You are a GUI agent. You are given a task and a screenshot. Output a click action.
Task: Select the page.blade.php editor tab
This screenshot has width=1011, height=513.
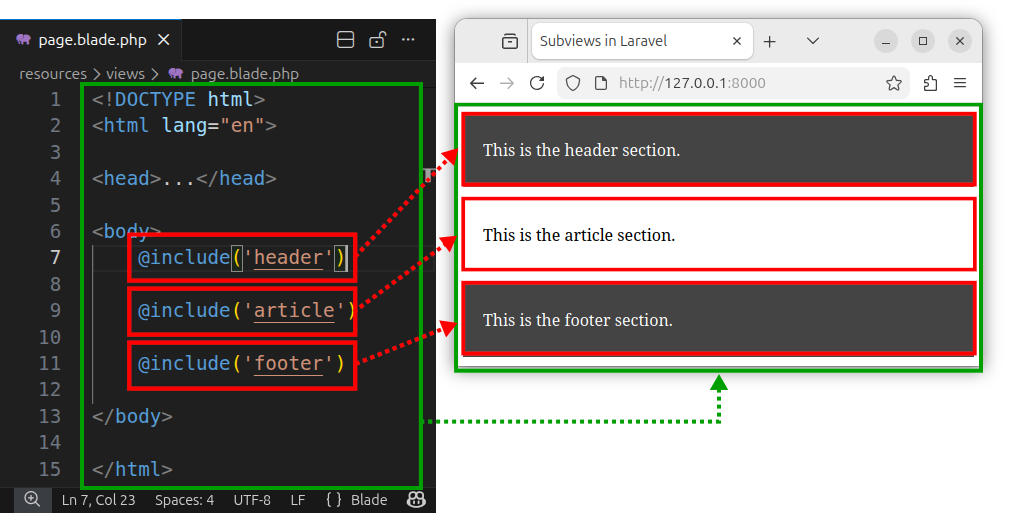point(91,40)
